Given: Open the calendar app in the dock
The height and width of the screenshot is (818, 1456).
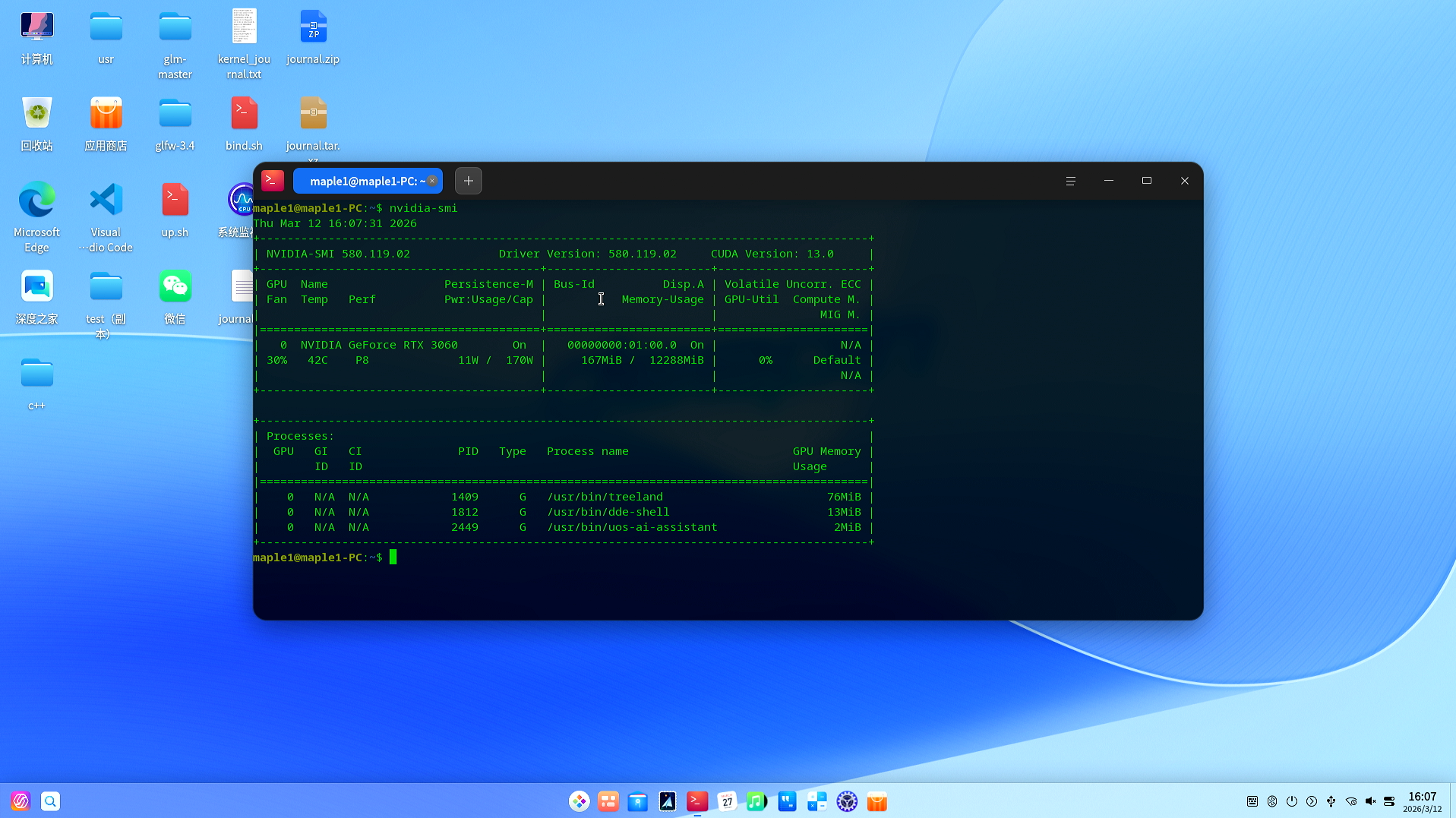Looking at the screenshot, I should click(727, 801).
